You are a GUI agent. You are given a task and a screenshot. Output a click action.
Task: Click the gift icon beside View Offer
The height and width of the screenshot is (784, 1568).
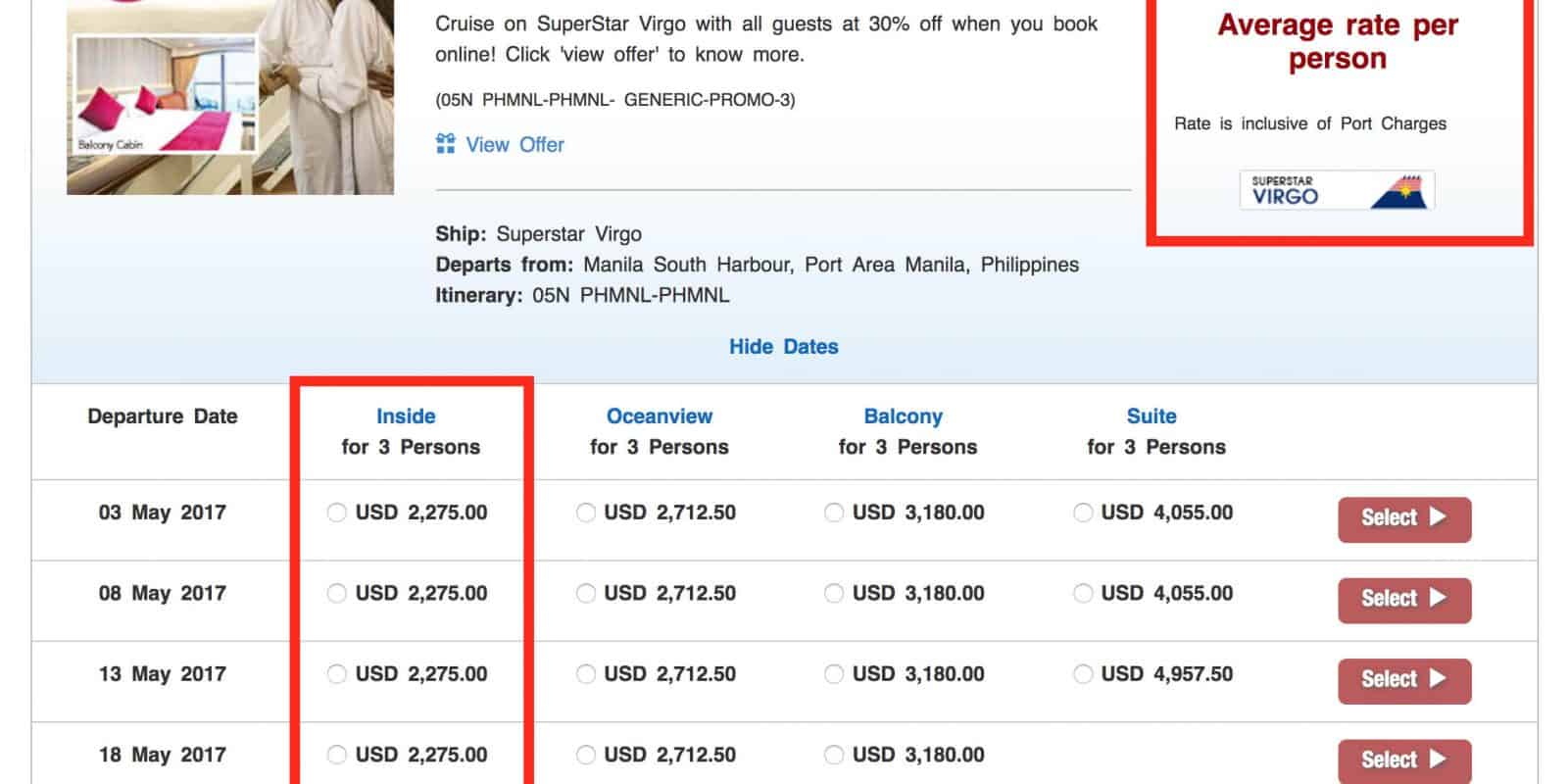pos(445,144)
